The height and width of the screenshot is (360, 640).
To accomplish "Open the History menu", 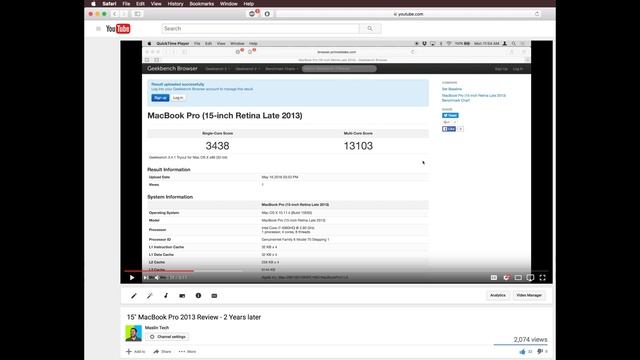I will click(x=176, y=4).
